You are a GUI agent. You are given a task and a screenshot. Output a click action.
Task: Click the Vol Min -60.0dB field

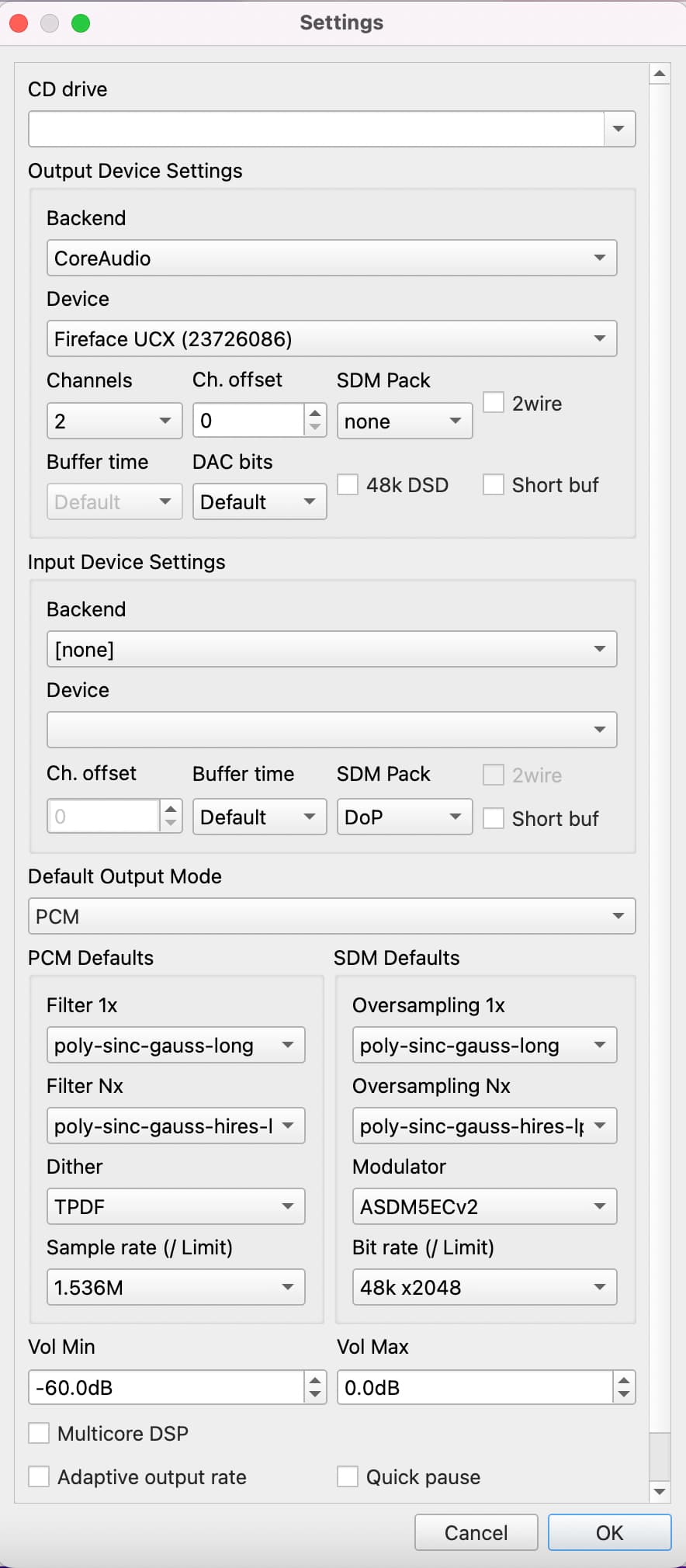(166, 1387)
